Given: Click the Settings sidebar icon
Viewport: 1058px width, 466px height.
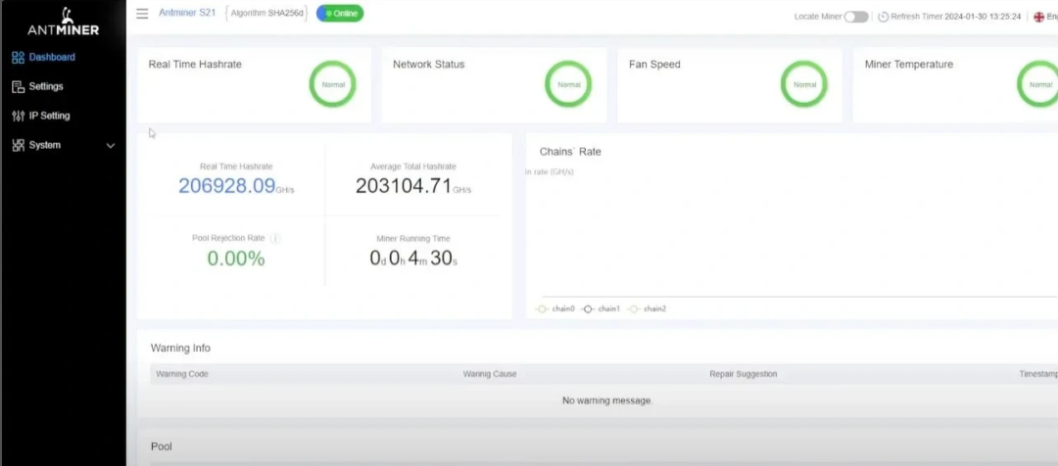Looking at the screenshot, I should point(18,86).
